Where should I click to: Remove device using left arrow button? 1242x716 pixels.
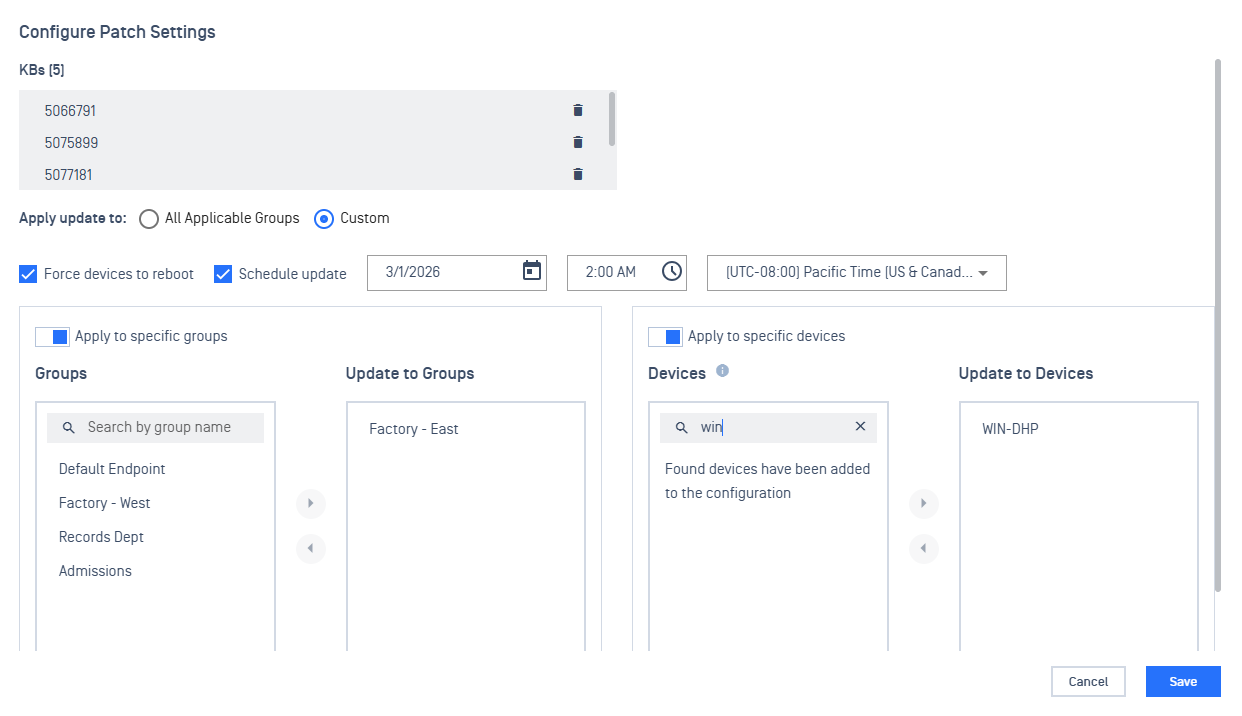click(x=923, y=548)
